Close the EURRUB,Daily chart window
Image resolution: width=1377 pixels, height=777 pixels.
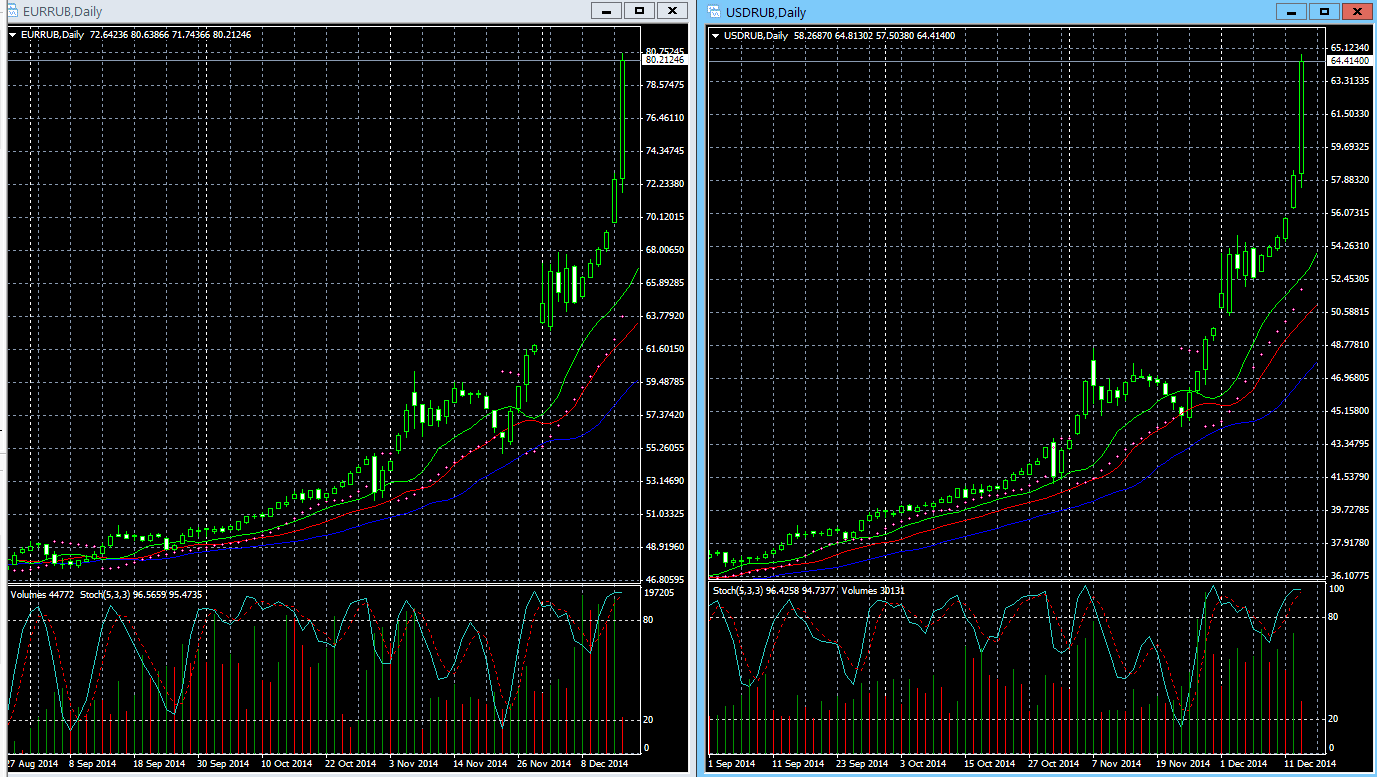coord(673,10)
